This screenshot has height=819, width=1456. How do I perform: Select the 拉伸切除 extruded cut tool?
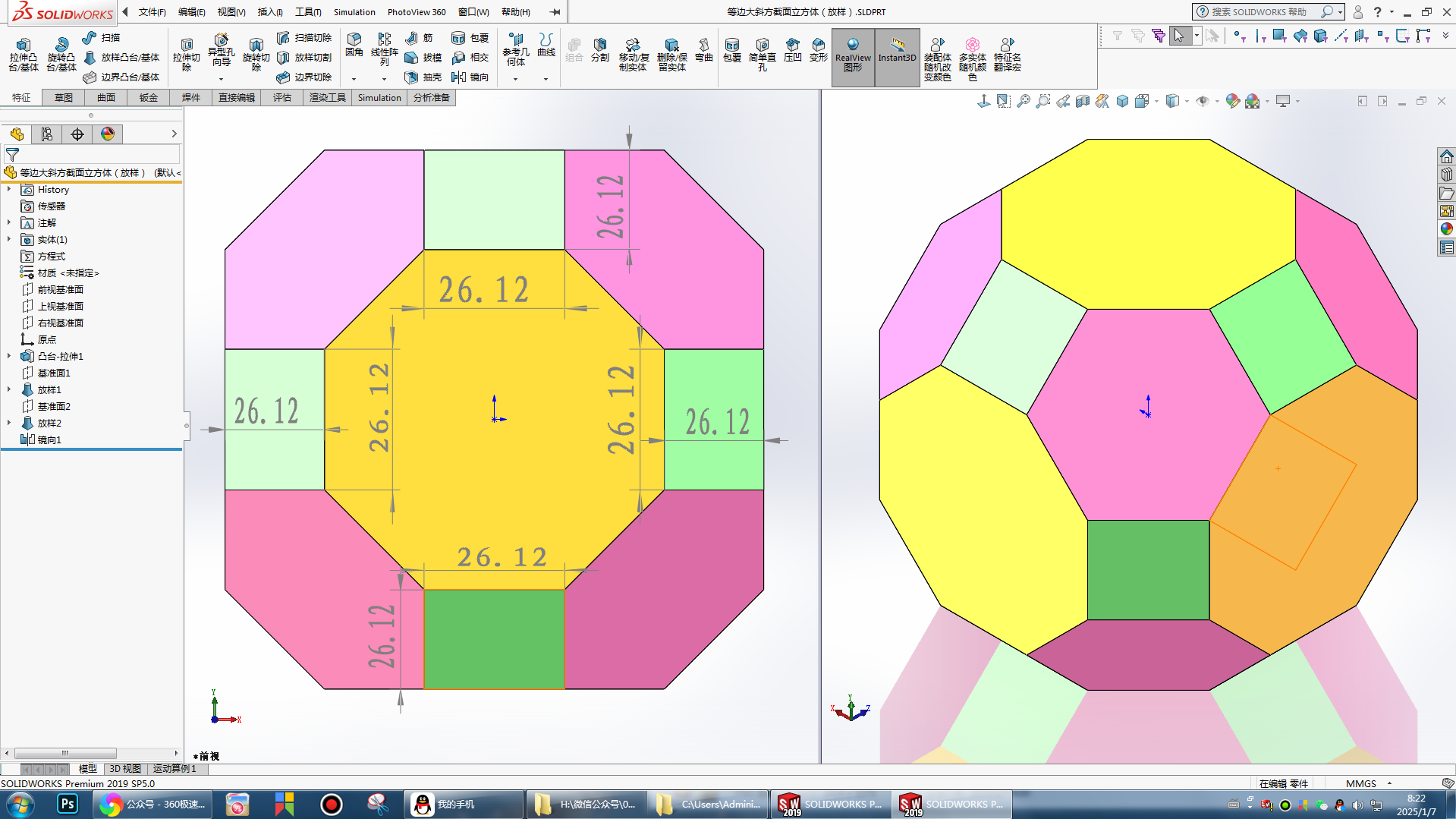coord(186,55)
